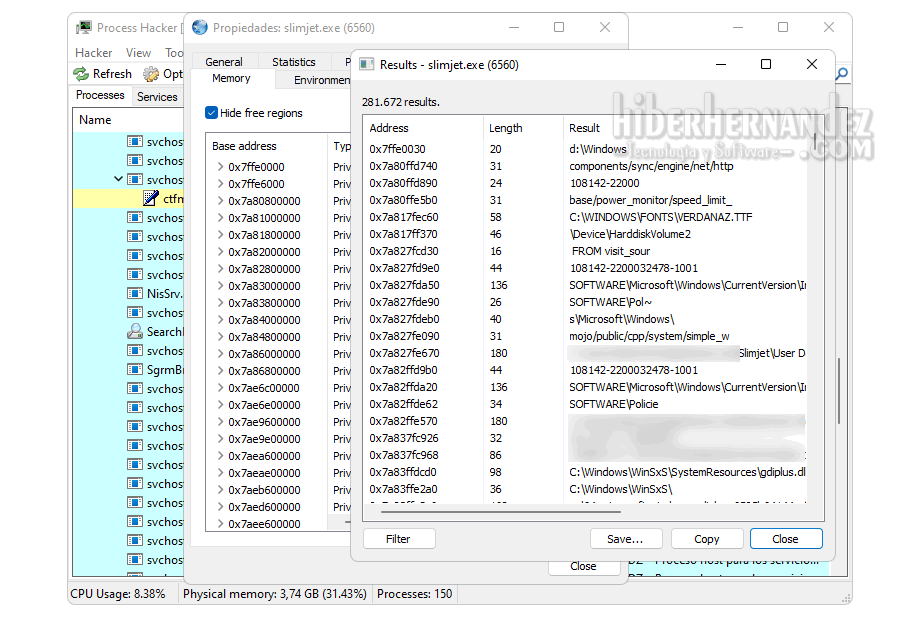This screenshot has height=622, width=918.
Task: Sort results by the Result column header
Action: [685, 128]
